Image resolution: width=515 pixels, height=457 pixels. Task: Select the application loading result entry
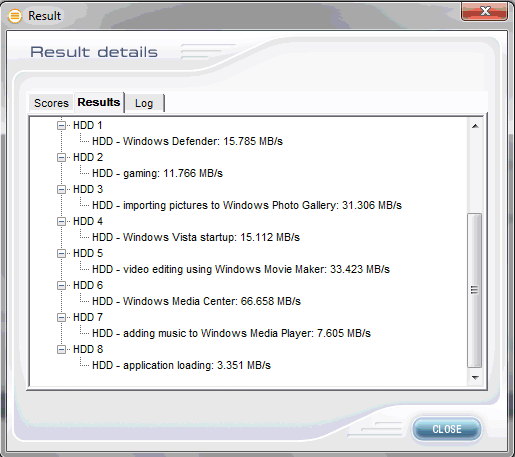pos(181,365)
